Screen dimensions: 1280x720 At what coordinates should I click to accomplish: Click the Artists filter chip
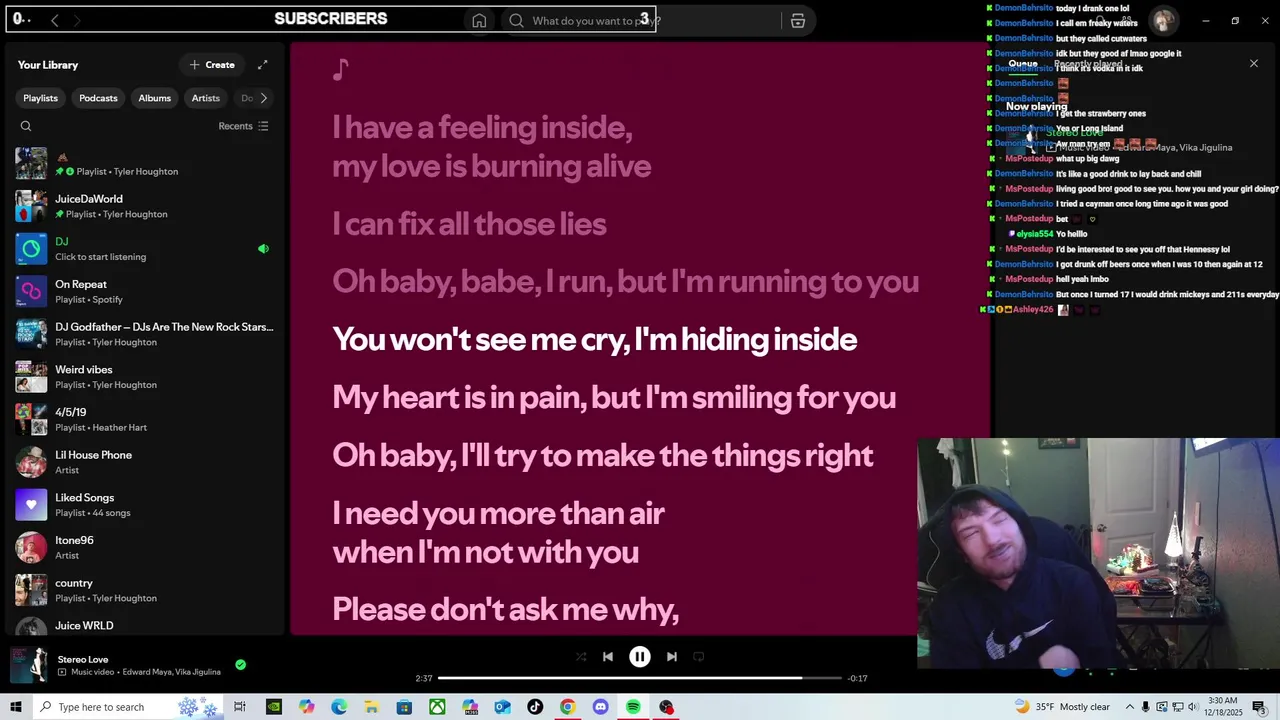[x=206, y=98]
